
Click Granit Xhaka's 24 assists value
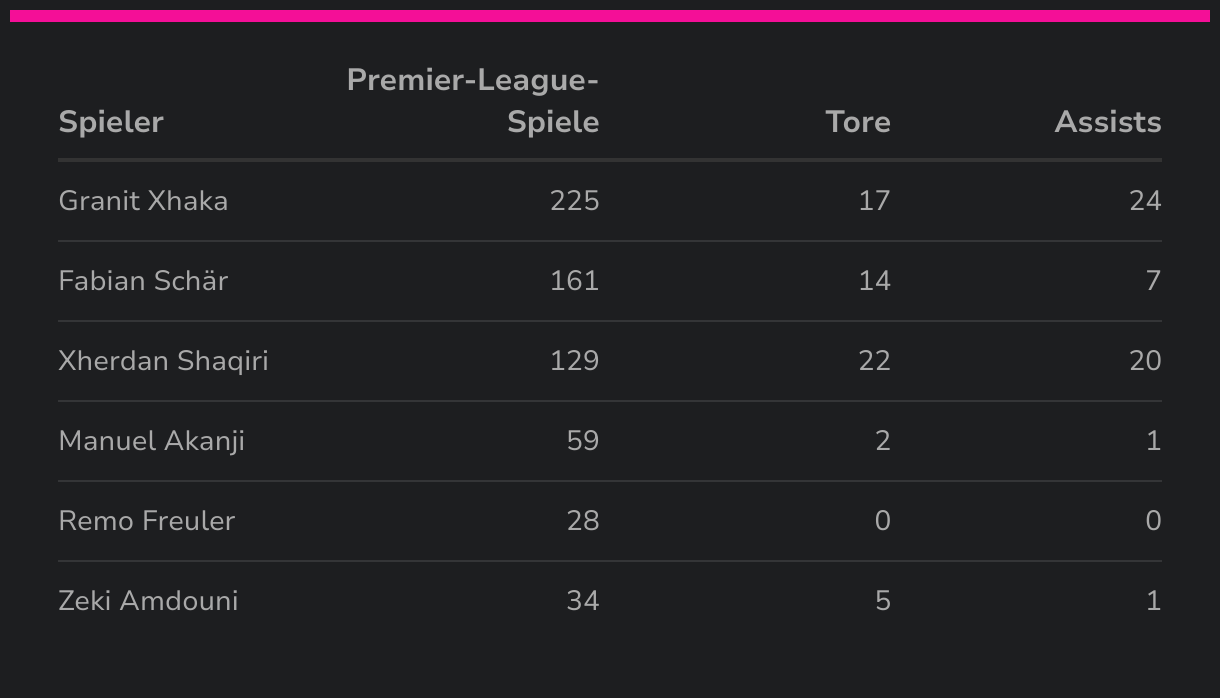[1145, 201]
